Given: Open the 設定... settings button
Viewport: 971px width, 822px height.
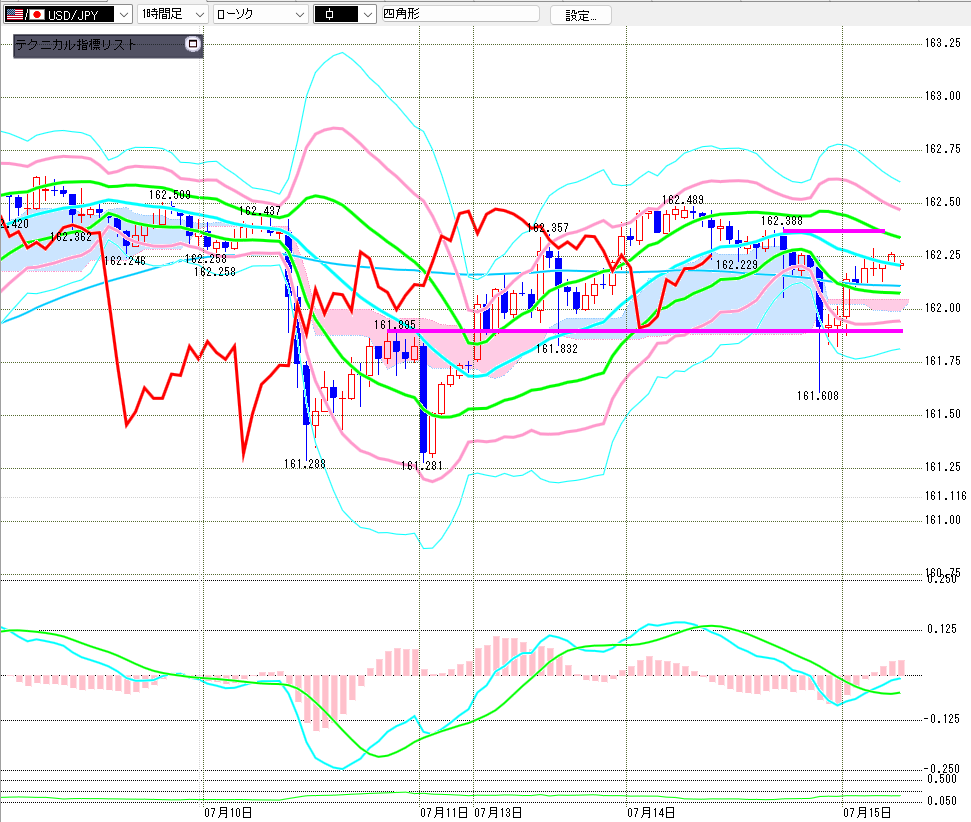Looking at the screenshot, I should click(581, 15).
